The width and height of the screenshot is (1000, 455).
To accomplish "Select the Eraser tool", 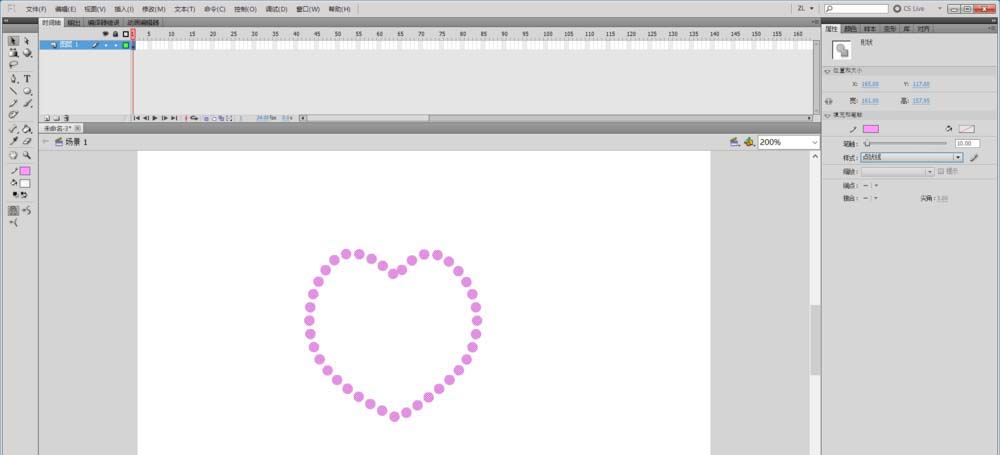I will click(x=27, y=142).
